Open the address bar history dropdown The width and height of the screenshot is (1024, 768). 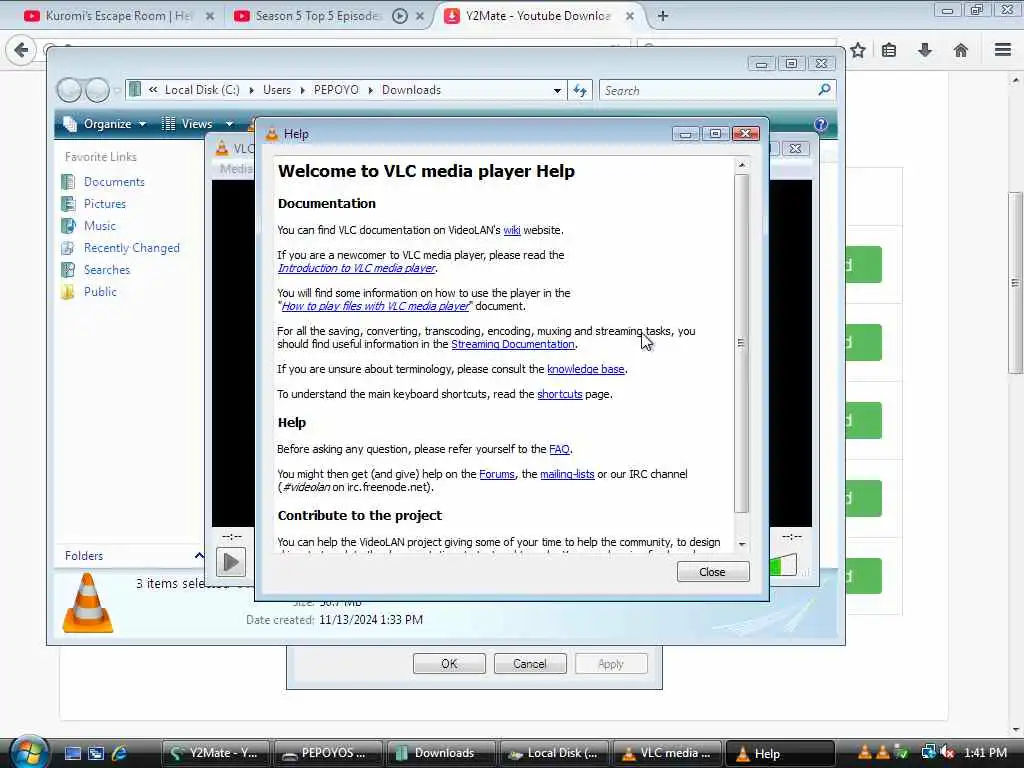(x=557, y=91)
